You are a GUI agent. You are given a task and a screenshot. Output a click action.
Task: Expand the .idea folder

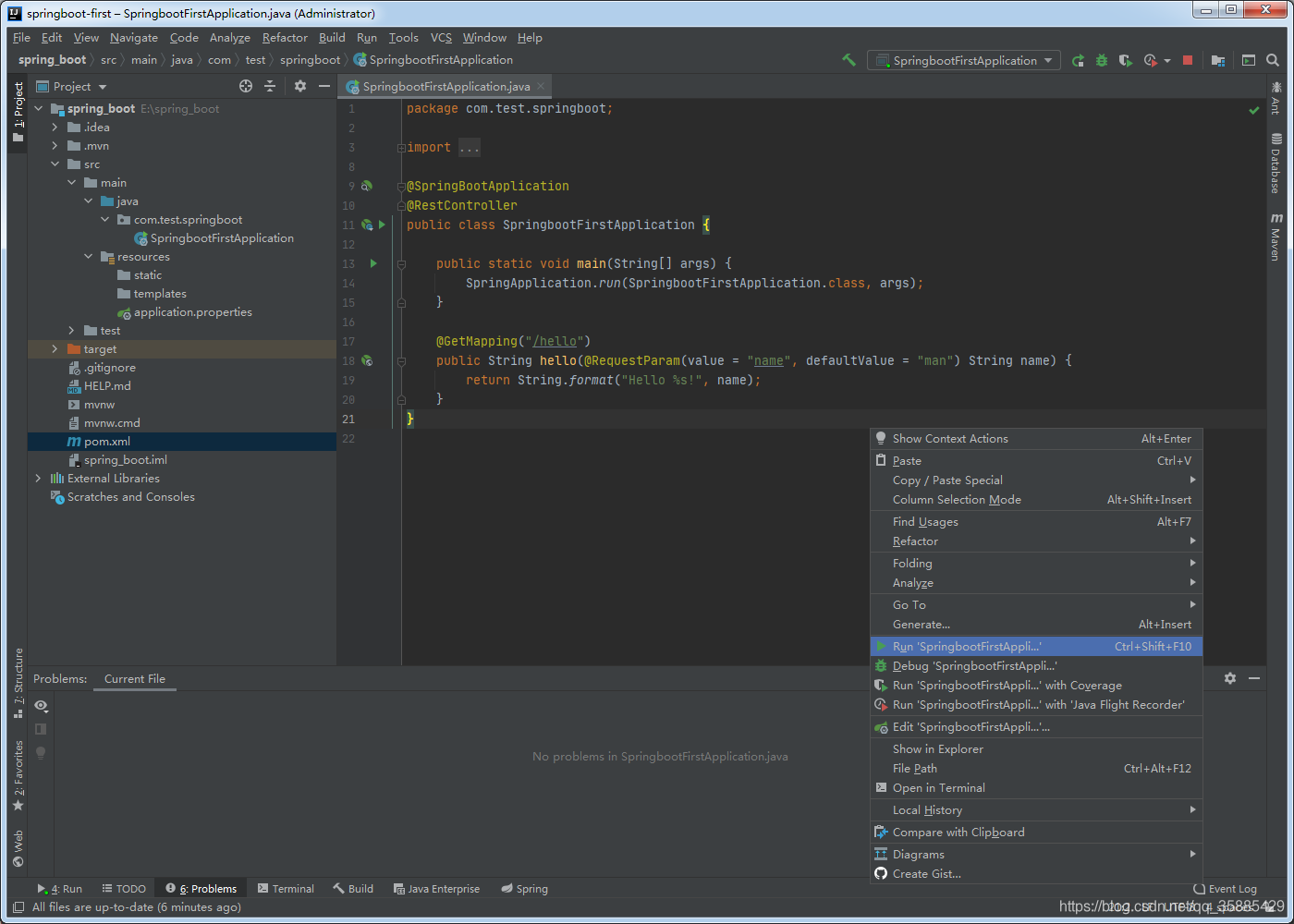point(55,128)
